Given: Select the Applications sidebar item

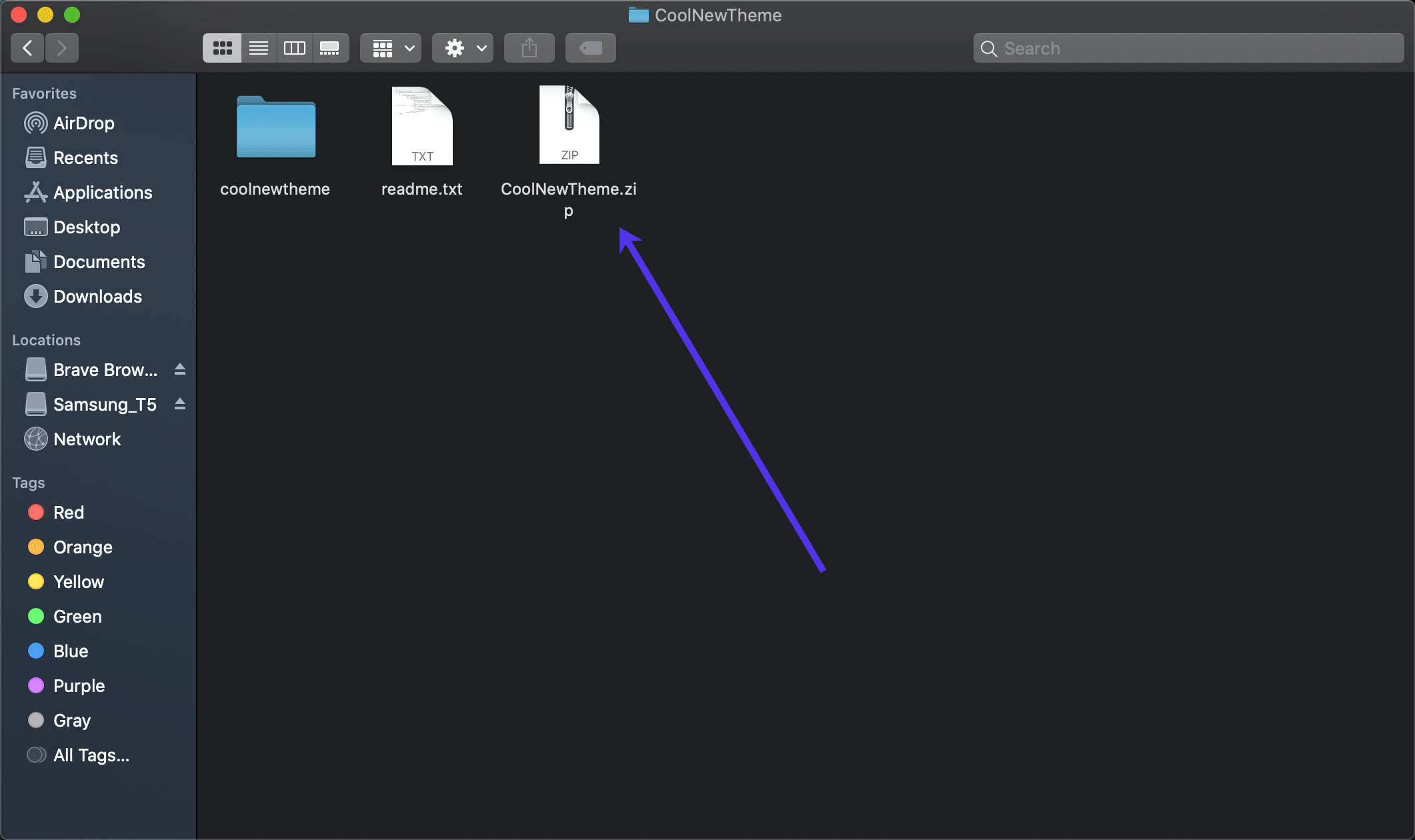Looking at the screenshot, I should (102, 191).
